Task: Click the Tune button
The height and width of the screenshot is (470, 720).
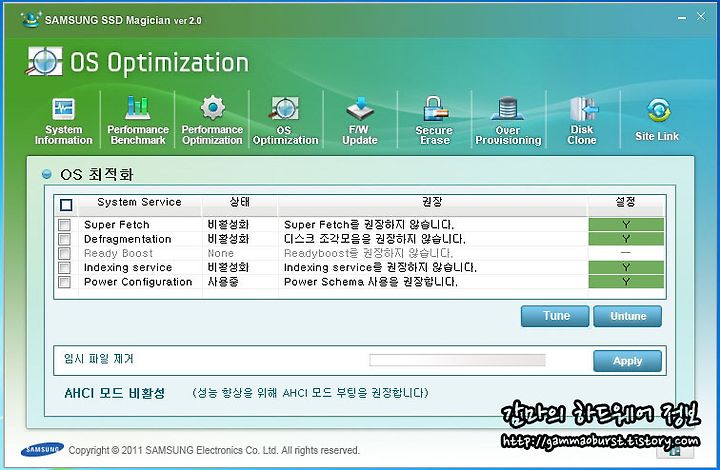Action: [x=555, y=316]
